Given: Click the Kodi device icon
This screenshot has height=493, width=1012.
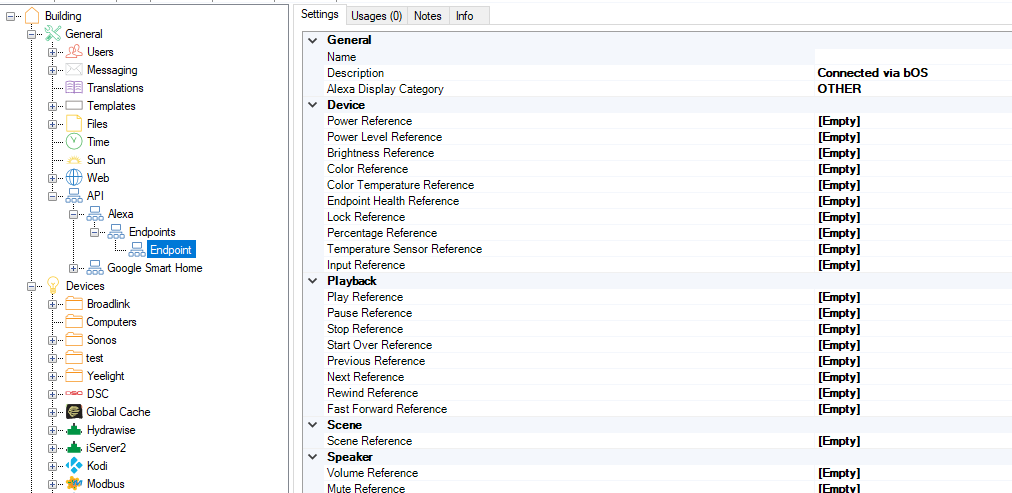Looking at the screenshot, I should coord(74,466).
